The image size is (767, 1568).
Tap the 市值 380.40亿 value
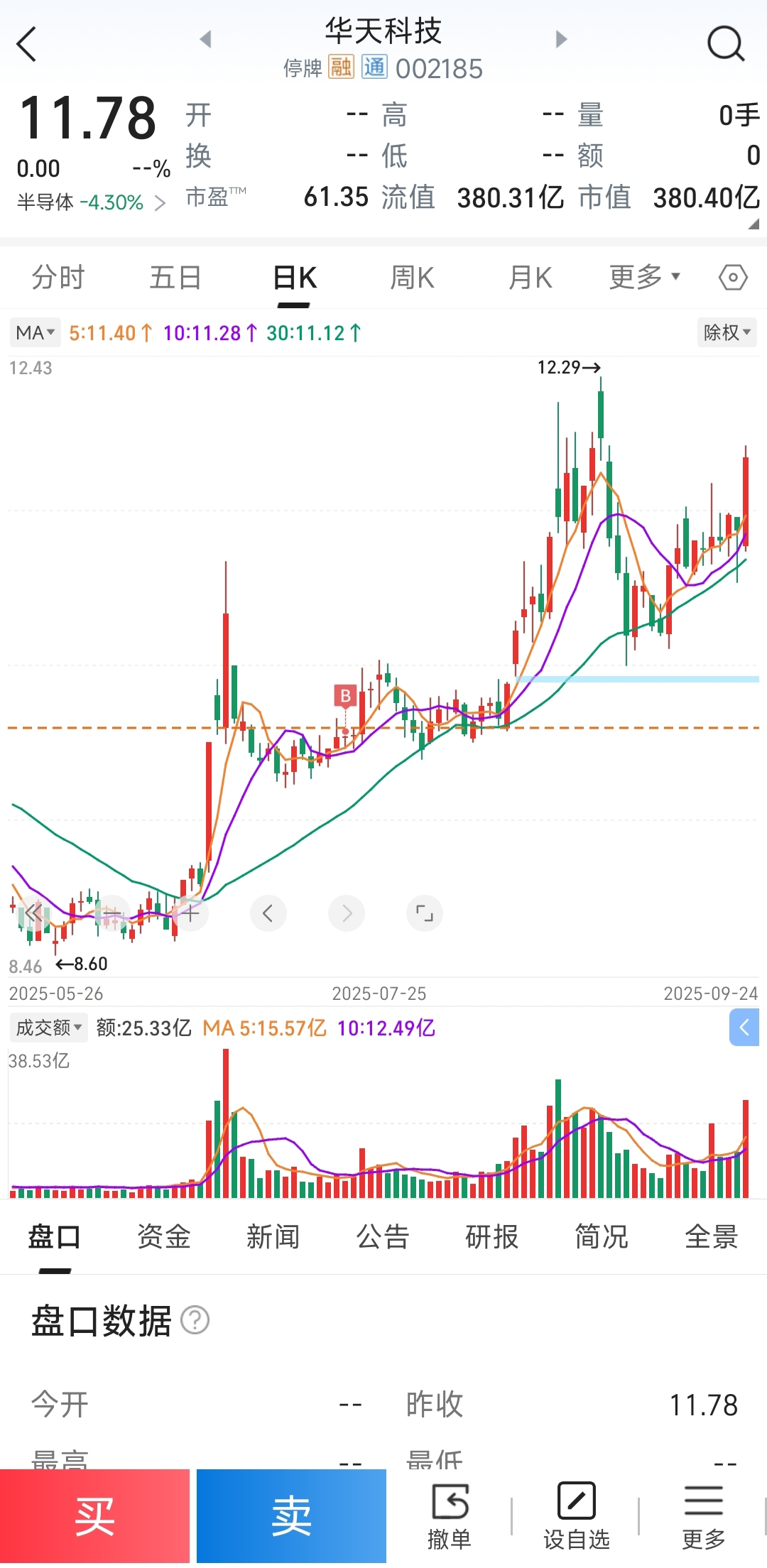pos(707,198)
